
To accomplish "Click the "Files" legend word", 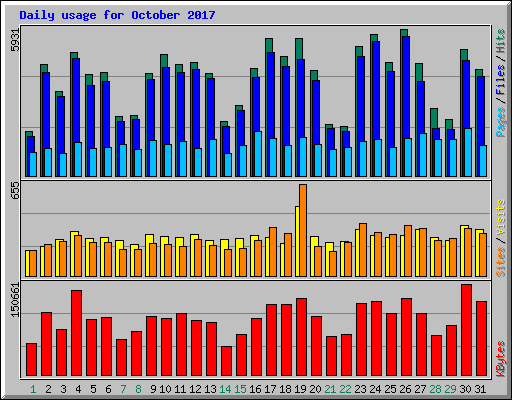I will pyautogui.click(x=500, y=80).
